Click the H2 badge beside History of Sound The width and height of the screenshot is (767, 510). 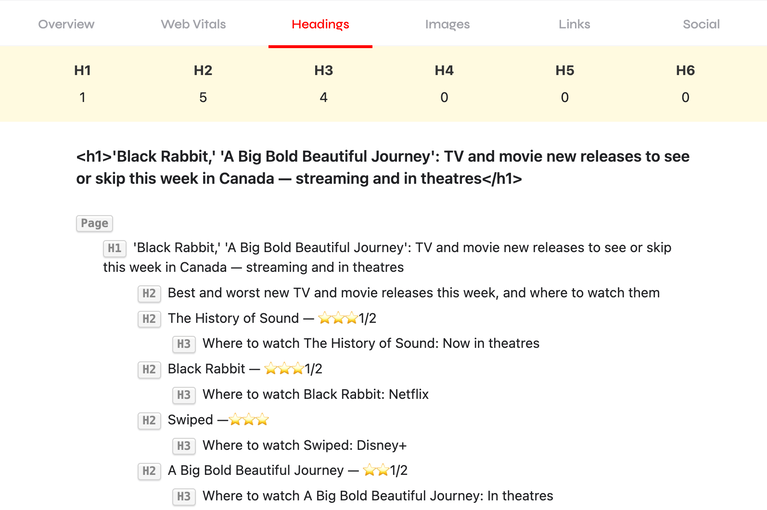(x=149, y=319)
